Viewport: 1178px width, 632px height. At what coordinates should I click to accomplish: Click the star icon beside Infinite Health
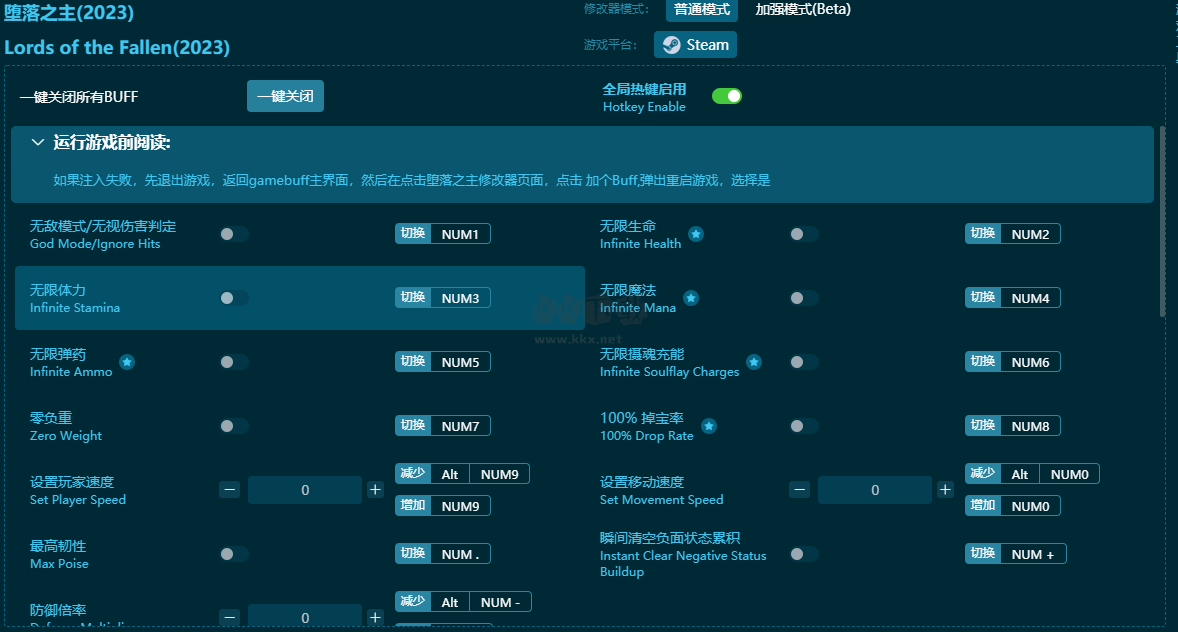point(696,234)
